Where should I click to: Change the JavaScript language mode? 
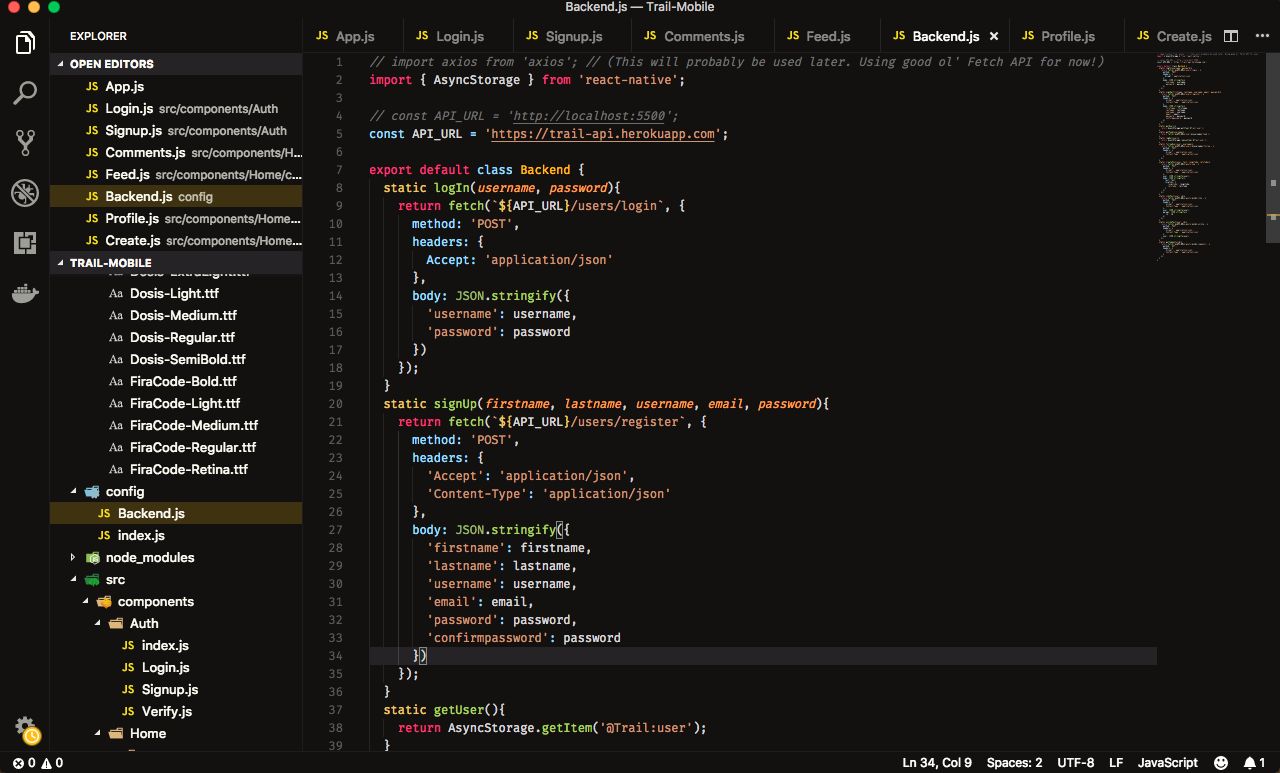click(1167, 763)
